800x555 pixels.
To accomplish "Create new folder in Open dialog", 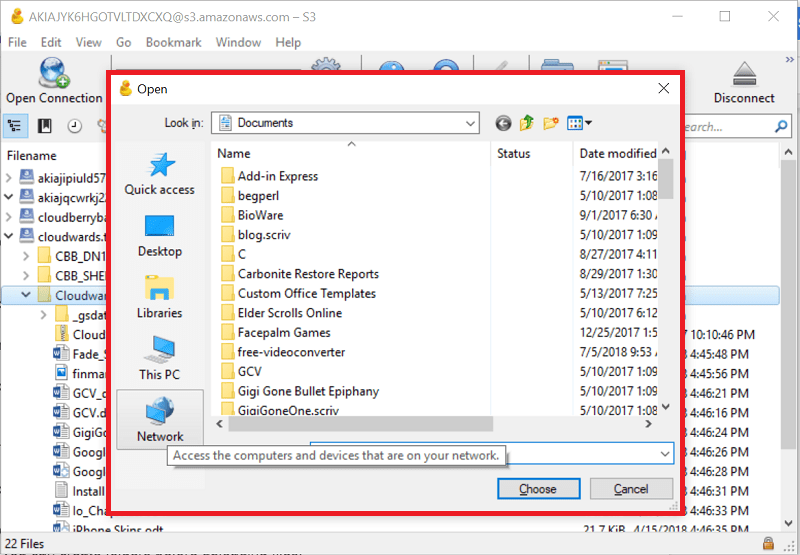I will click(x=551, y=123).
